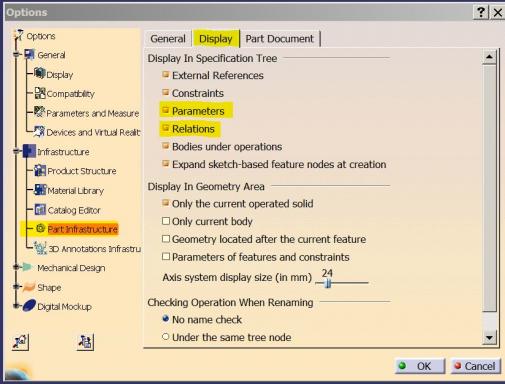Enable Only current body checkbox

click(x=166, y=221)
